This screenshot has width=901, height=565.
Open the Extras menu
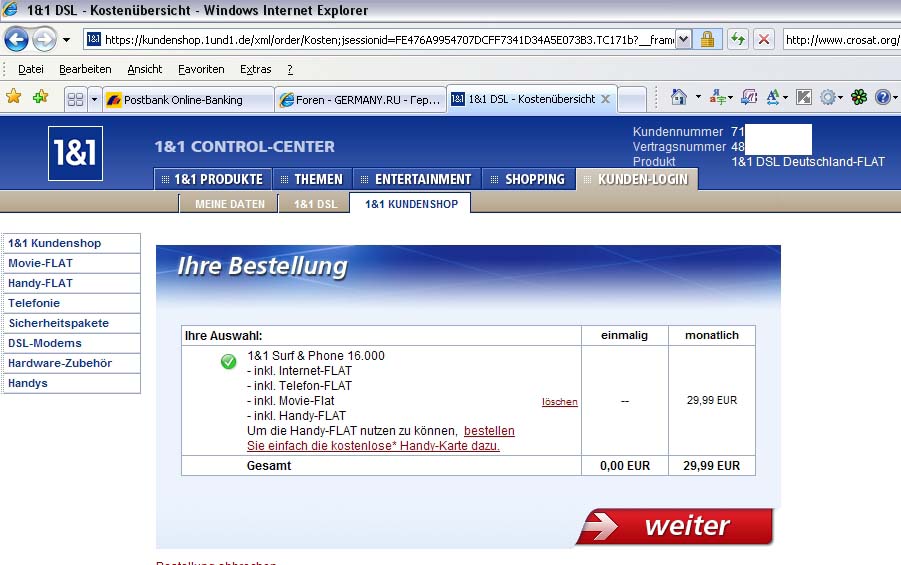(x=255, y=69)
